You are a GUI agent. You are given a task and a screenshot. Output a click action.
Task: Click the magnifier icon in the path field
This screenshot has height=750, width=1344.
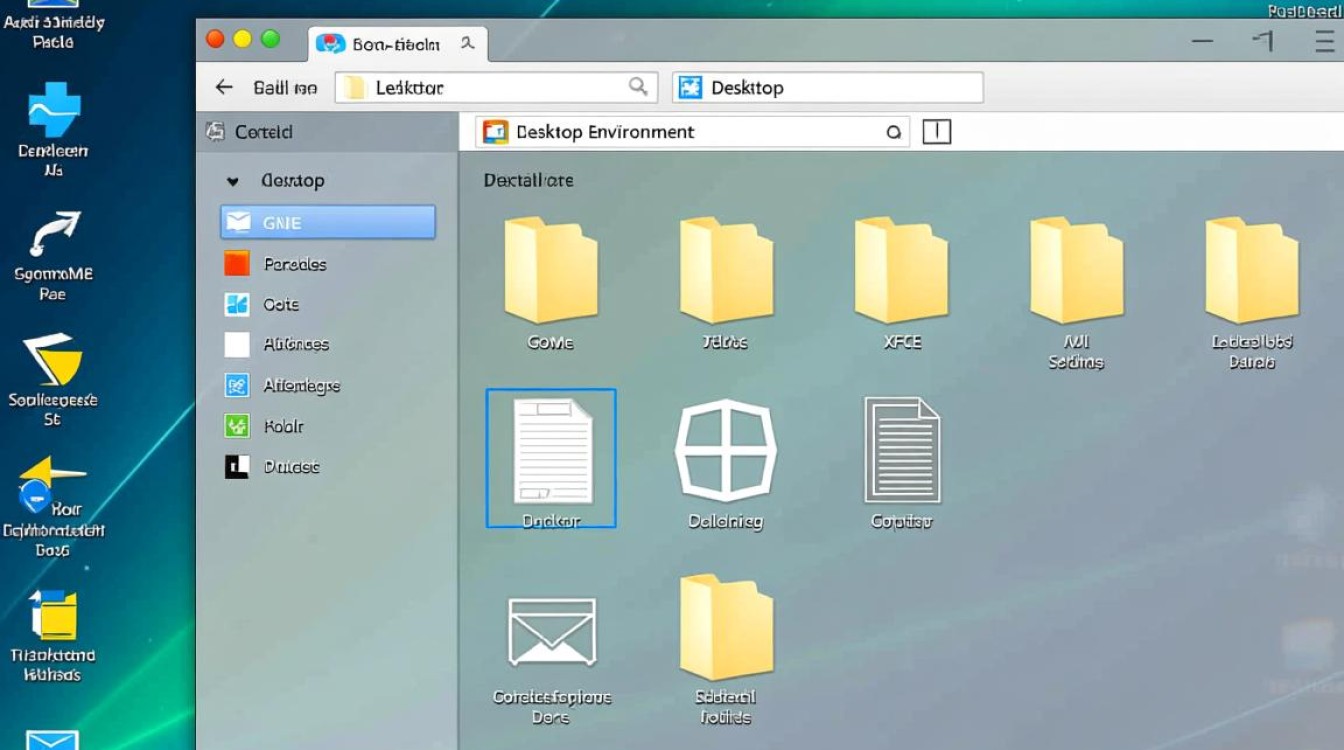click(x=638, y=87)
